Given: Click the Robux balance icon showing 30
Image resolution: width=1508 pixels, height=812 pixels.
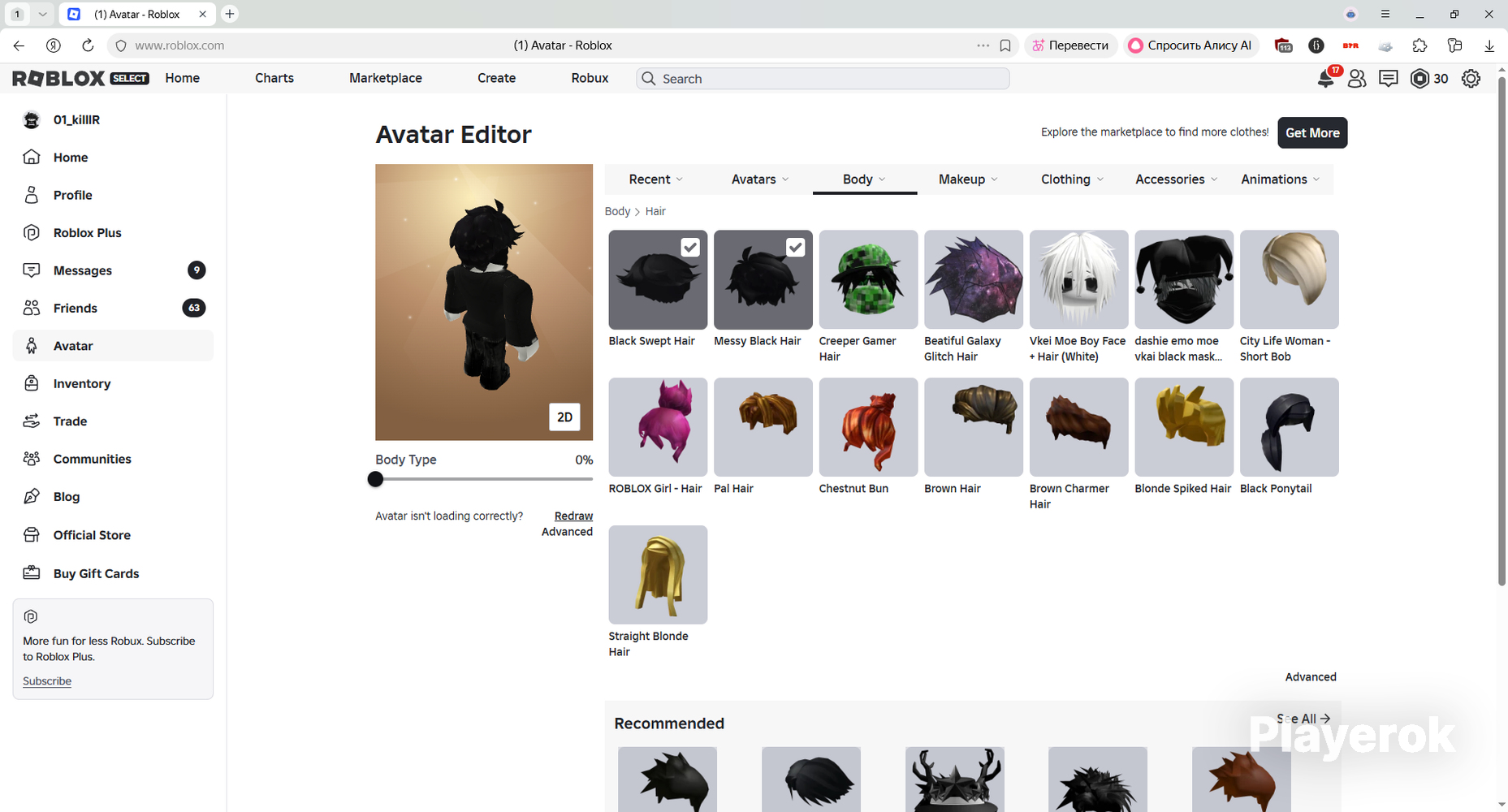Looking at the screenshot, I should 1419,78.
